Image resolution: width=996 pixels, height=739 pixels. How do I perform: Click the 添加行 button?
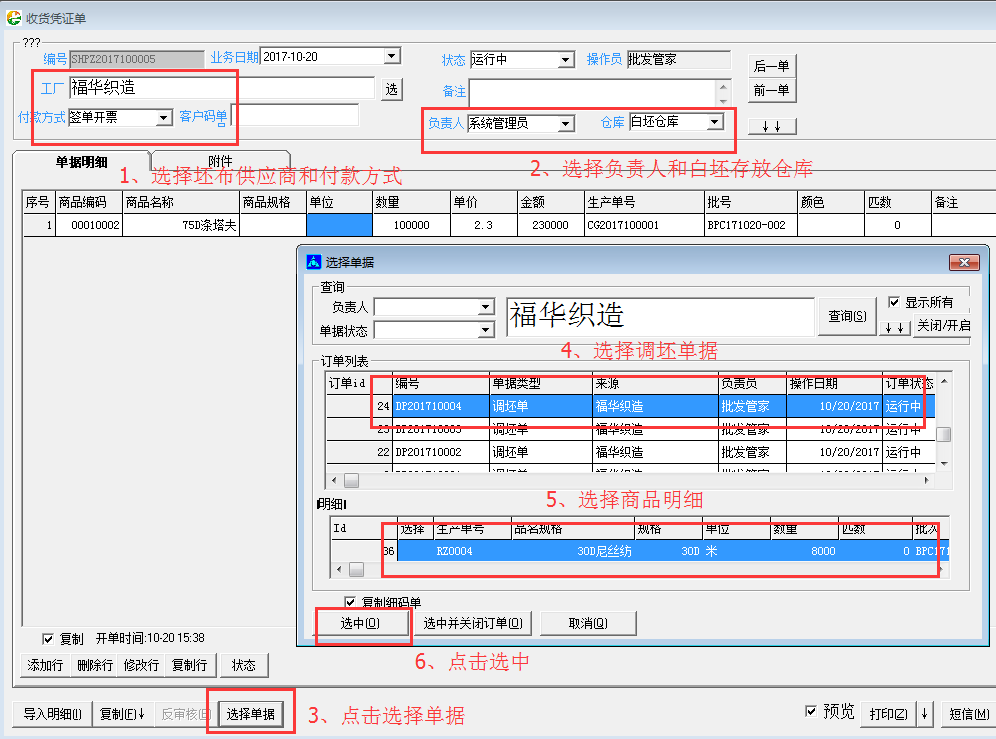(45, 665)
